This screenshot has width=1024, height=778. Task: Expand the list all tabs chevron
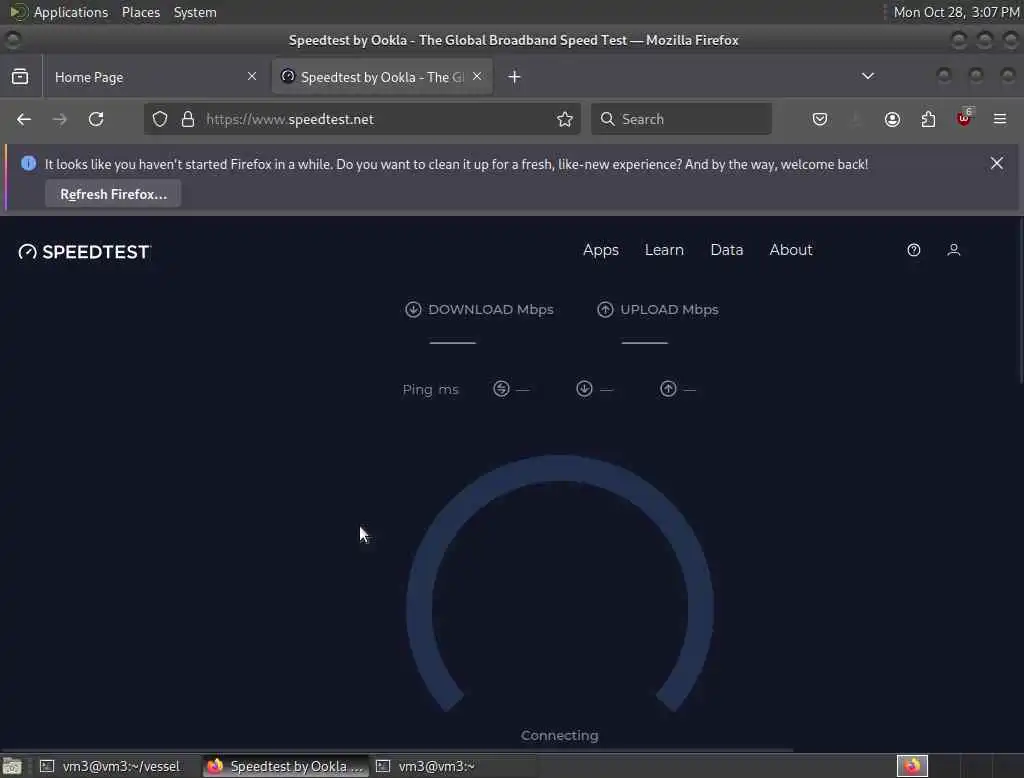pyautogui.click(x=868, y=76)
